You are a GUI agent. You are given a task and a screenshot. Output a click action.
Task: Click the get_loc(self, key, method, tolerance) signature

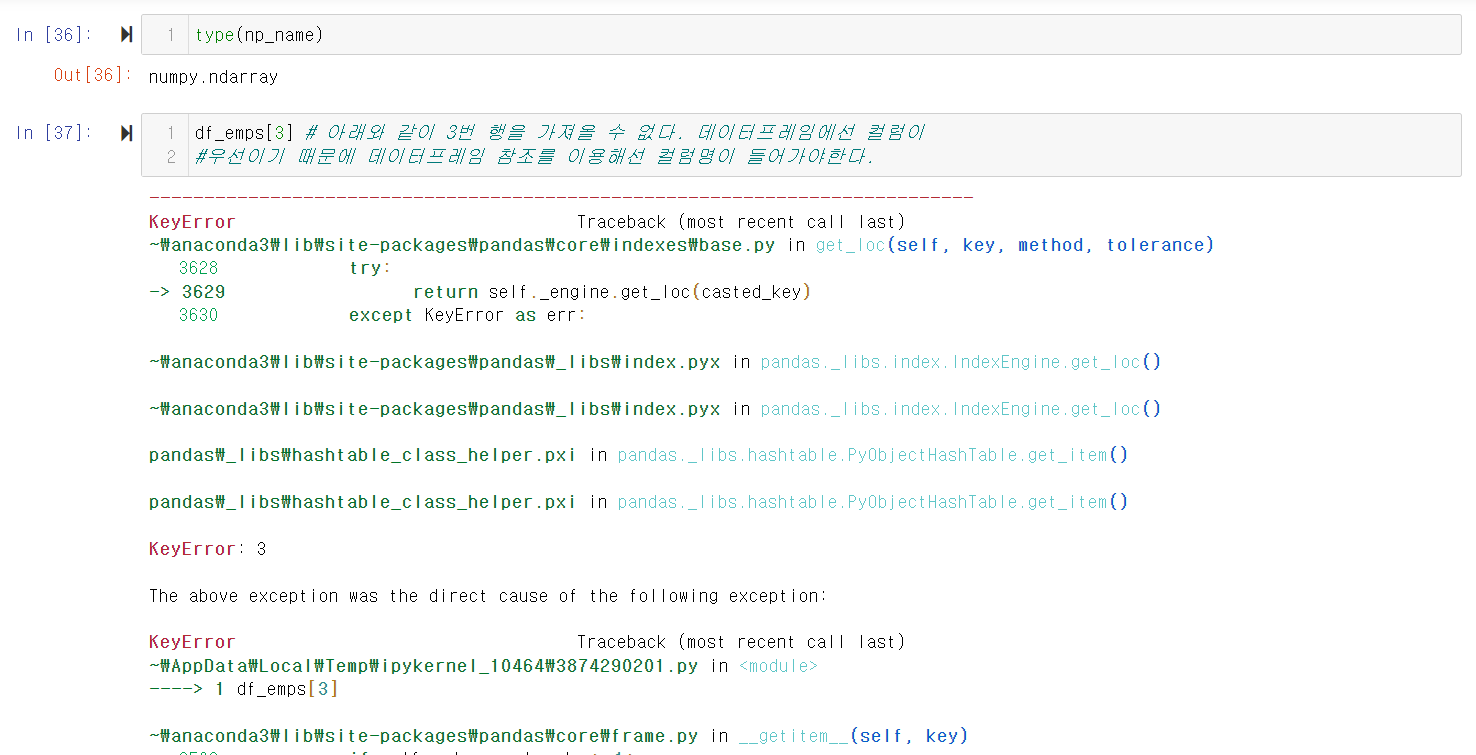pos(1015,245)
